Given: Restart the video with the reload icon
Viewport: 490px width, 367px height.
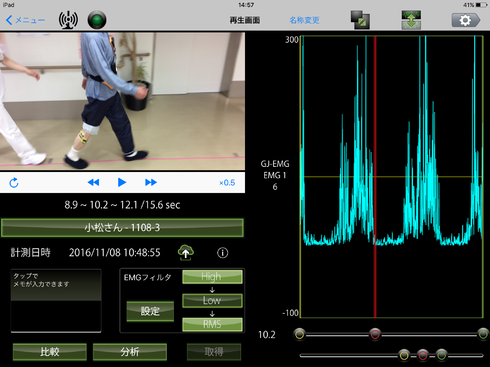Looking at the screenshot, I should pos(14,182).
